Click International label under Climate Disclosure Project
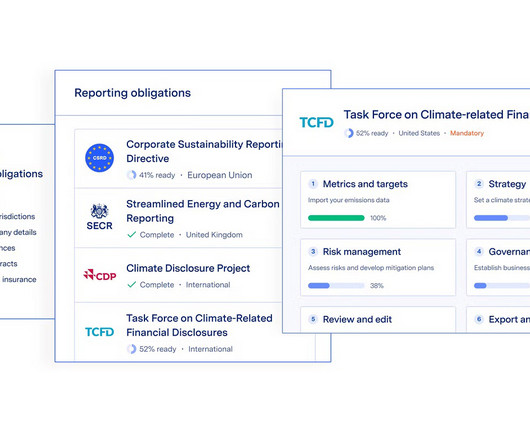This screenshot has width=530, height=442. (208, 285)
